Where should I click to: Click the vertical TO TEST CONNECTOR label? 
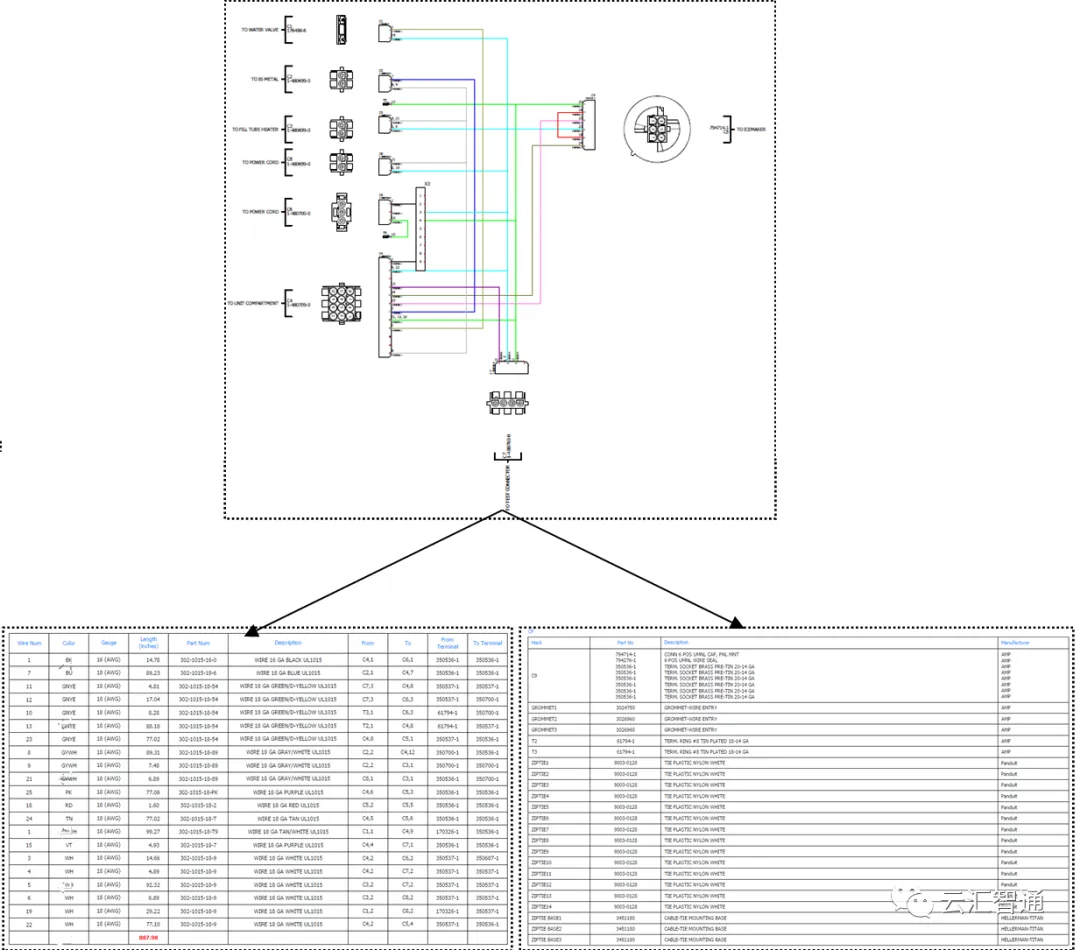pos(508,488)
